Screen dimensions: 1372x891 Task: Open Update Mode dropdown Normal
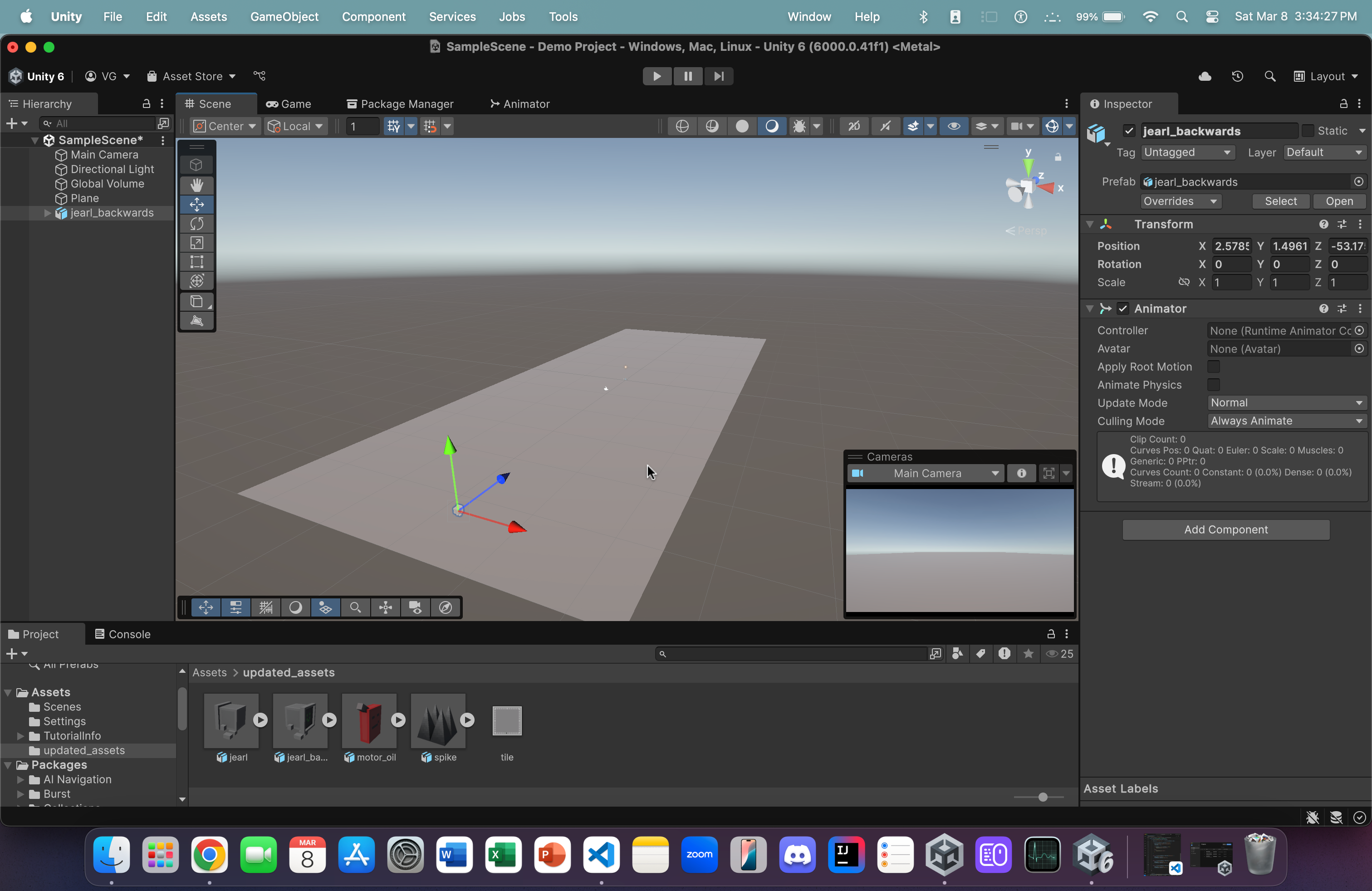click(1287, 403)
